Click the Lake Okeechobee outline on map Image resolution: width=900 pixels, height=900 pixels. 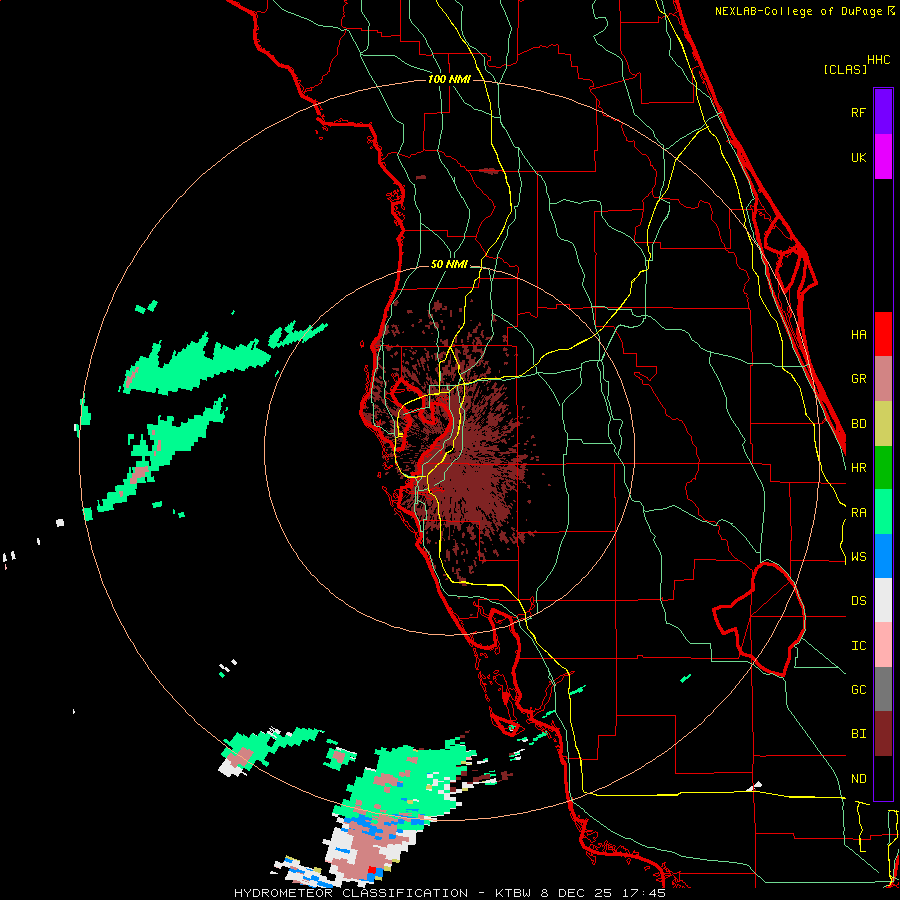click(759, 619)
